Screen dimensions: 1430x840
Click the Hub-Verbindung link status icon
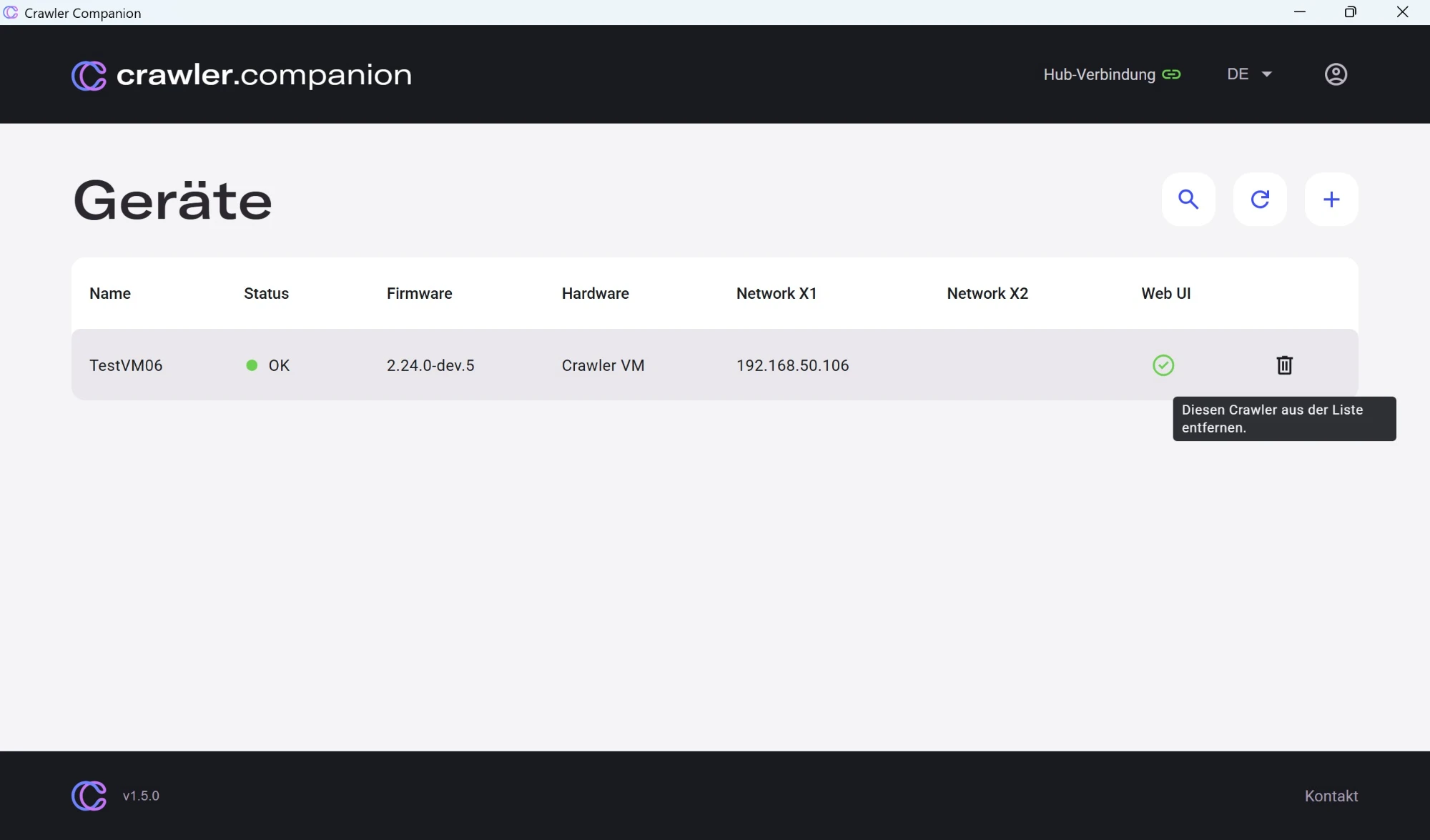(1171, 74)
